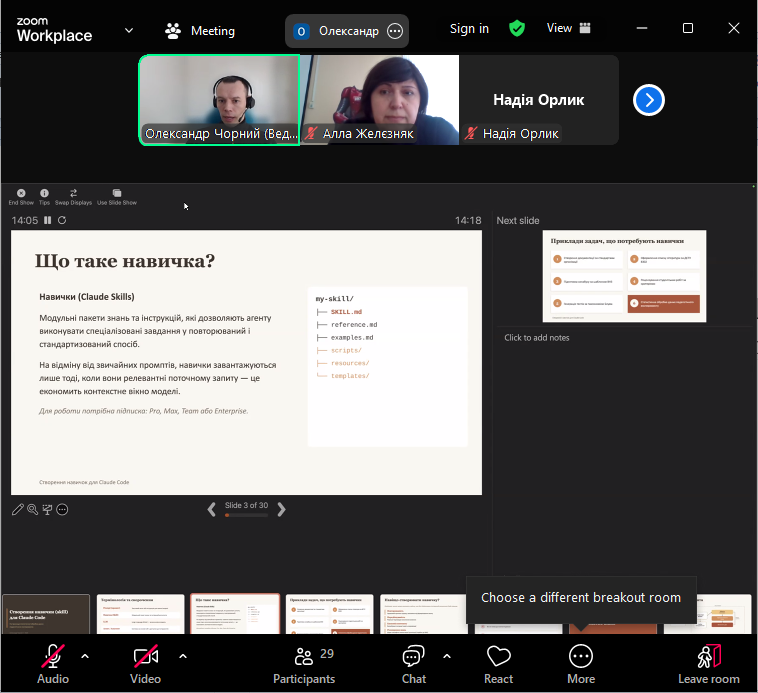
Task: Expand video options arrow next to Video
Action: [x=182, y=656]
